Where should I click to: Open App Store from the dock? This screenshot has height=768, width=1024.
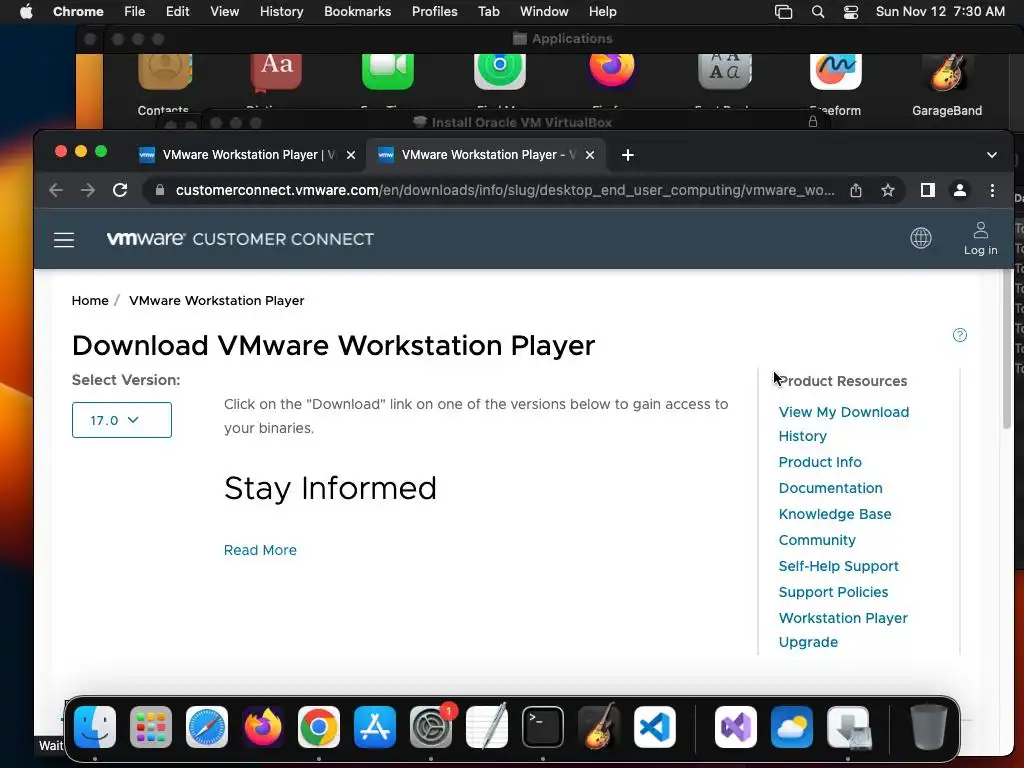[375, 727]
